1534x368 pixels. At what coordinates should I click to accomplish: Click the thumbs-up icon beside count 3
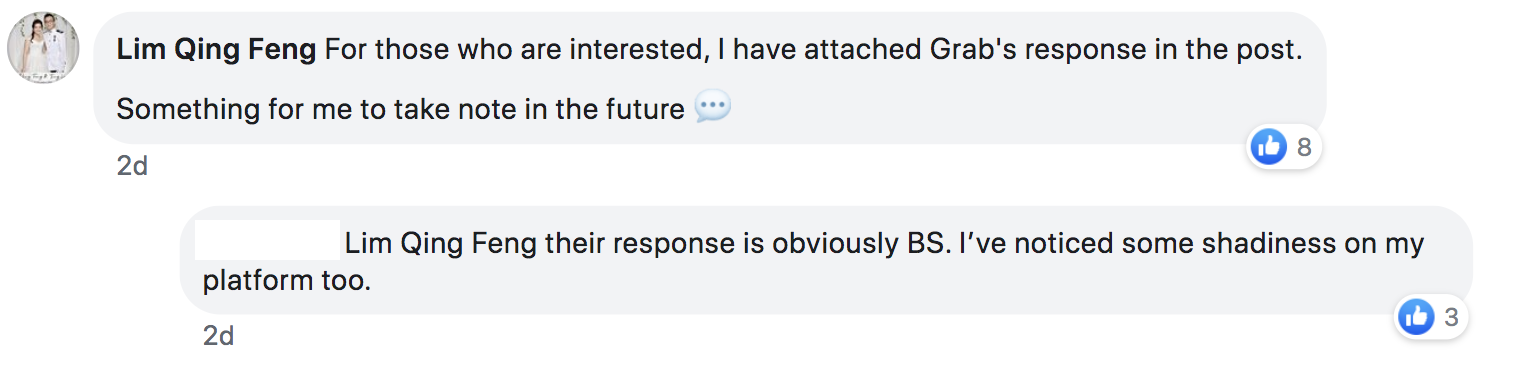click(1417, 317)
